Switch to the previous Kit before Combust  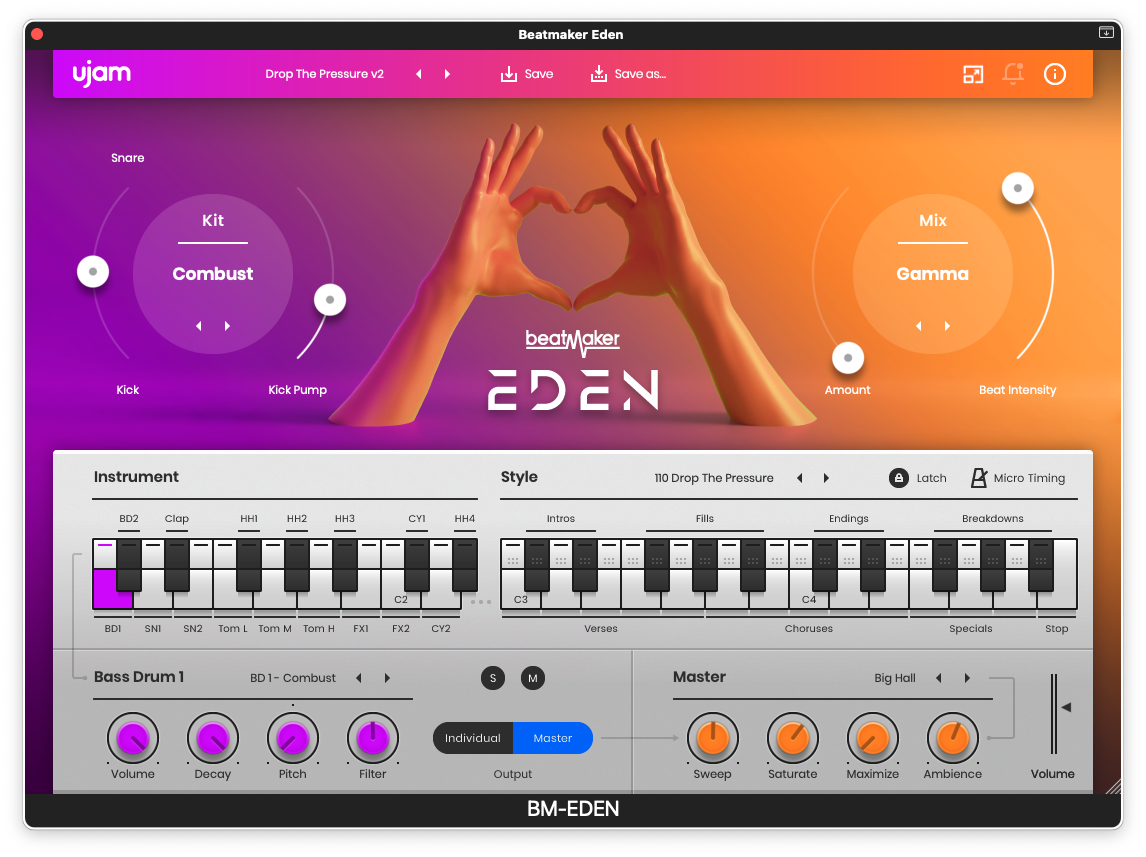click(199, 326)
